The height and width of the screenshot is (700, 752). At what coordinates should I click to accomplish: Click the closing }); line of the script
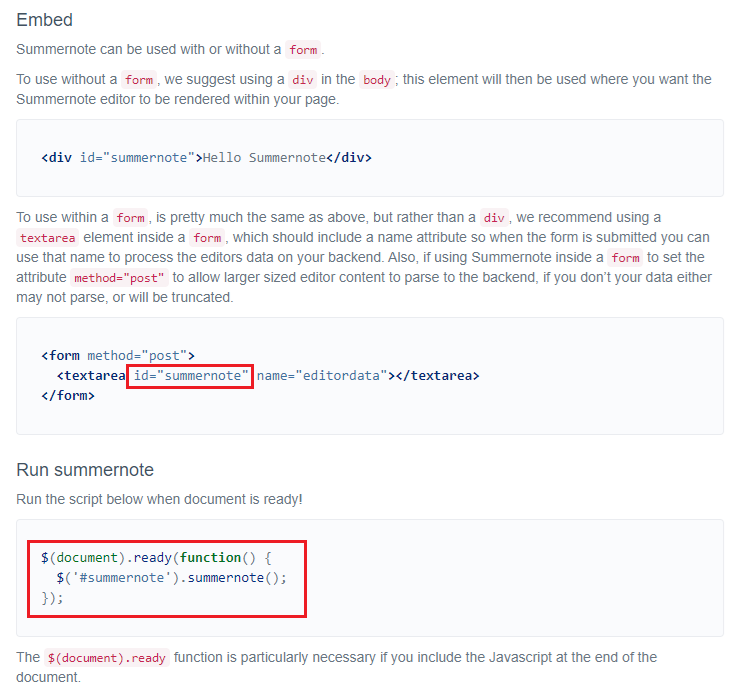(x=52, y=598)
